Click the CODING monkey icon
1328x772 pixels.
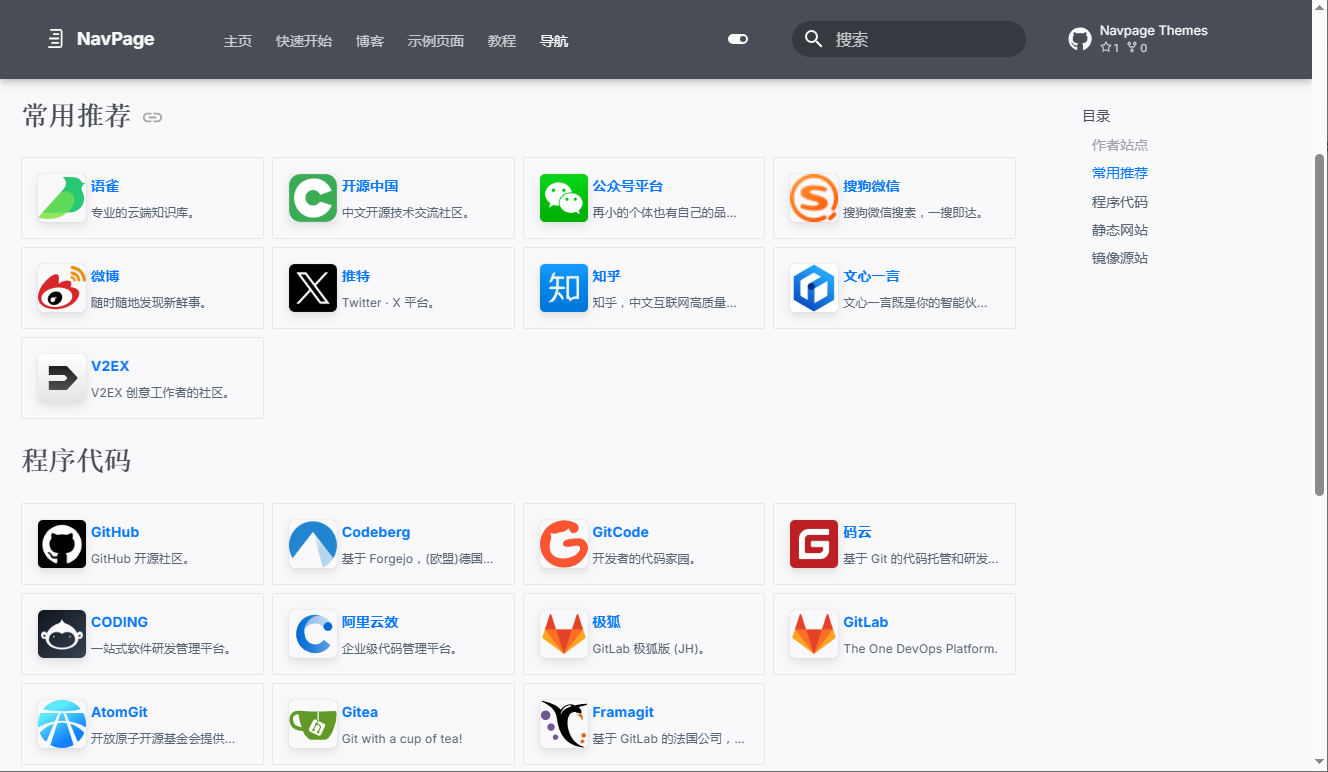[62, 634]
